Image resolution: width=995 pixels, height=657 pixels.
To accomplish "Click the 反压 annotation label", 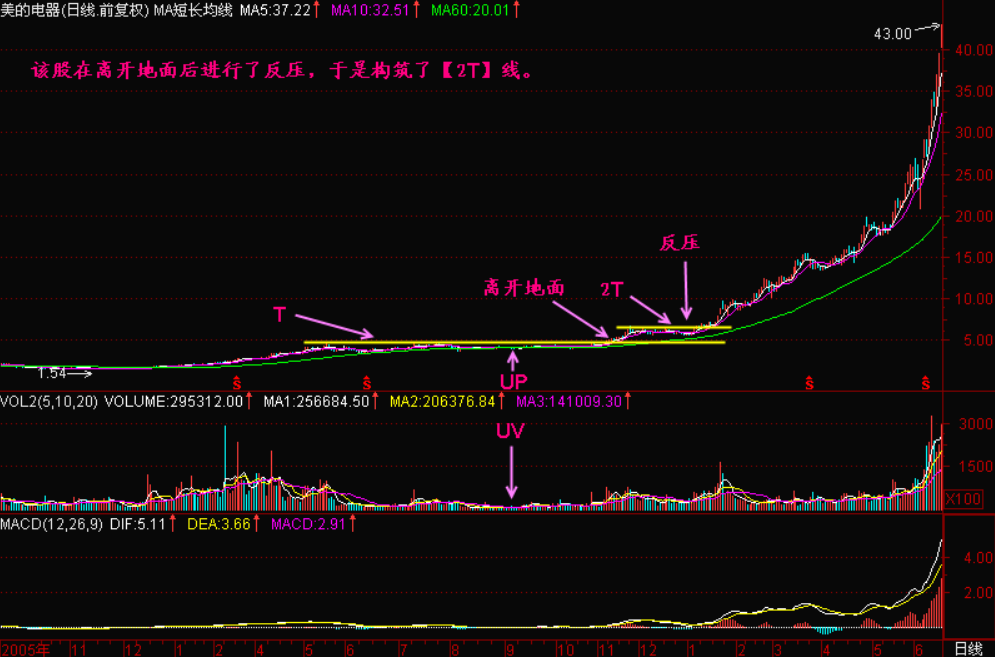I will coord(679,243).
